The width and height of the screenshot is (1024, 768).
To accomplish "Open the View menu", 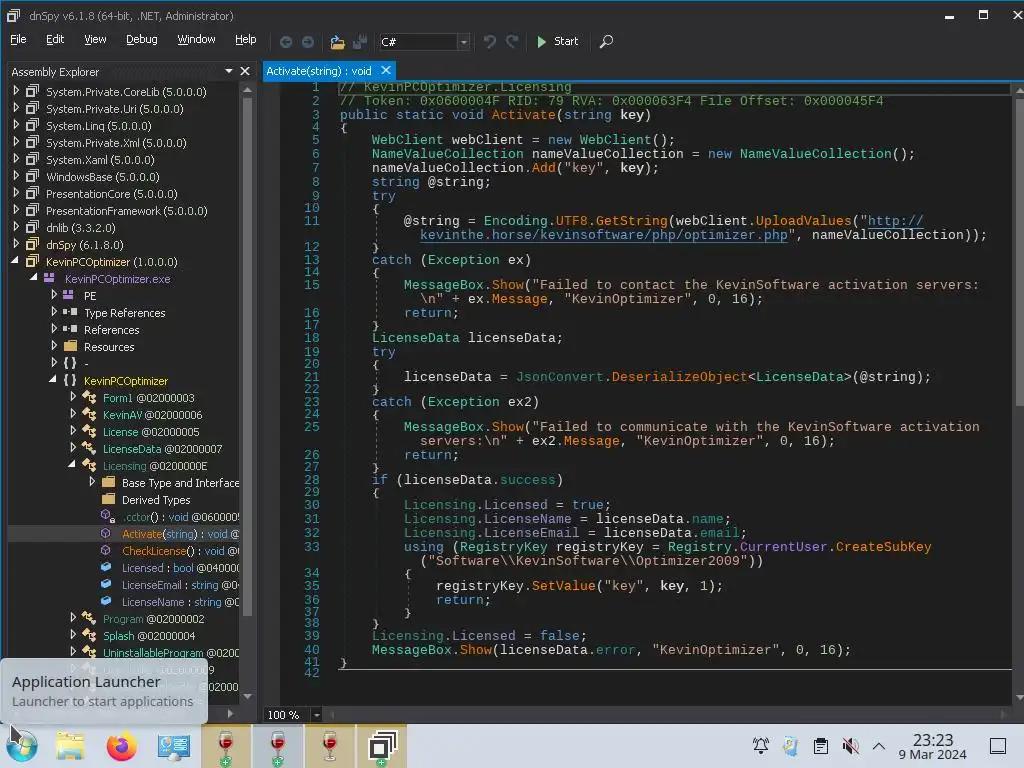I will (95, 39).
